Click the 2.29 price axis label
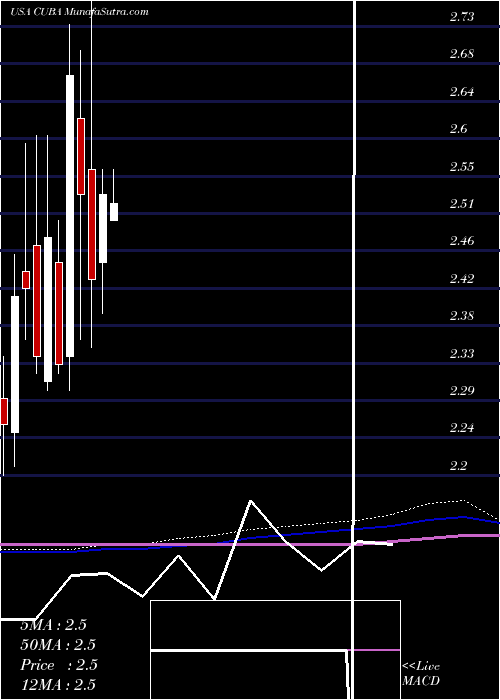The height and width of the screenshot is (700, 500). [x=462, y=391]
